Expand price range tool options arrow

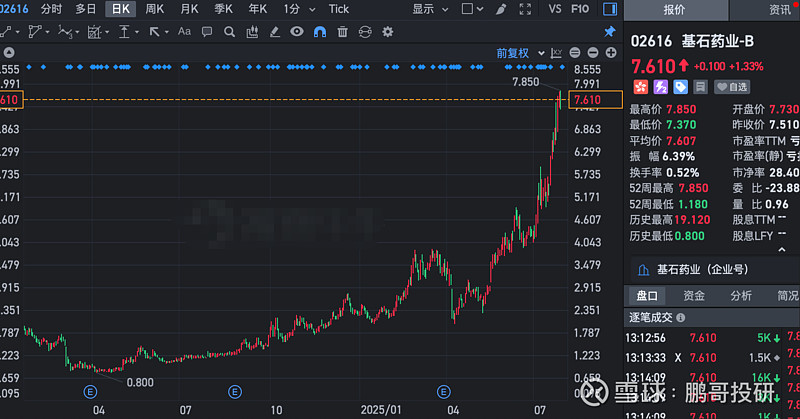pos(137,32)
